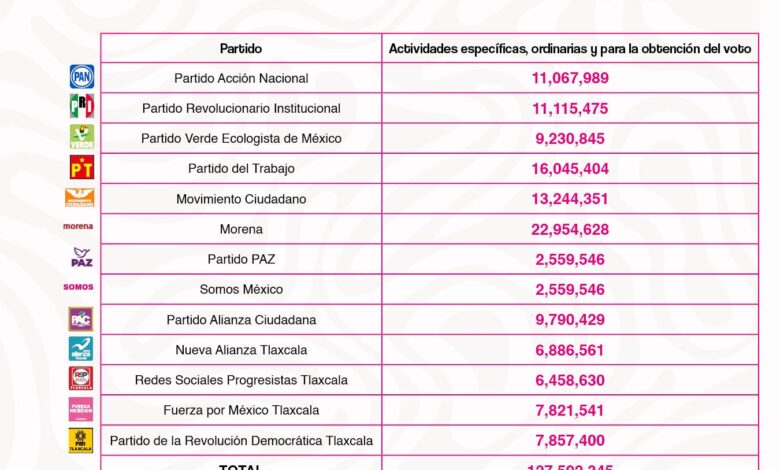This screenshot has height=470, width=780.
Task: Click the pink Fuerza por México logo
Action: [x=81, y=409]
